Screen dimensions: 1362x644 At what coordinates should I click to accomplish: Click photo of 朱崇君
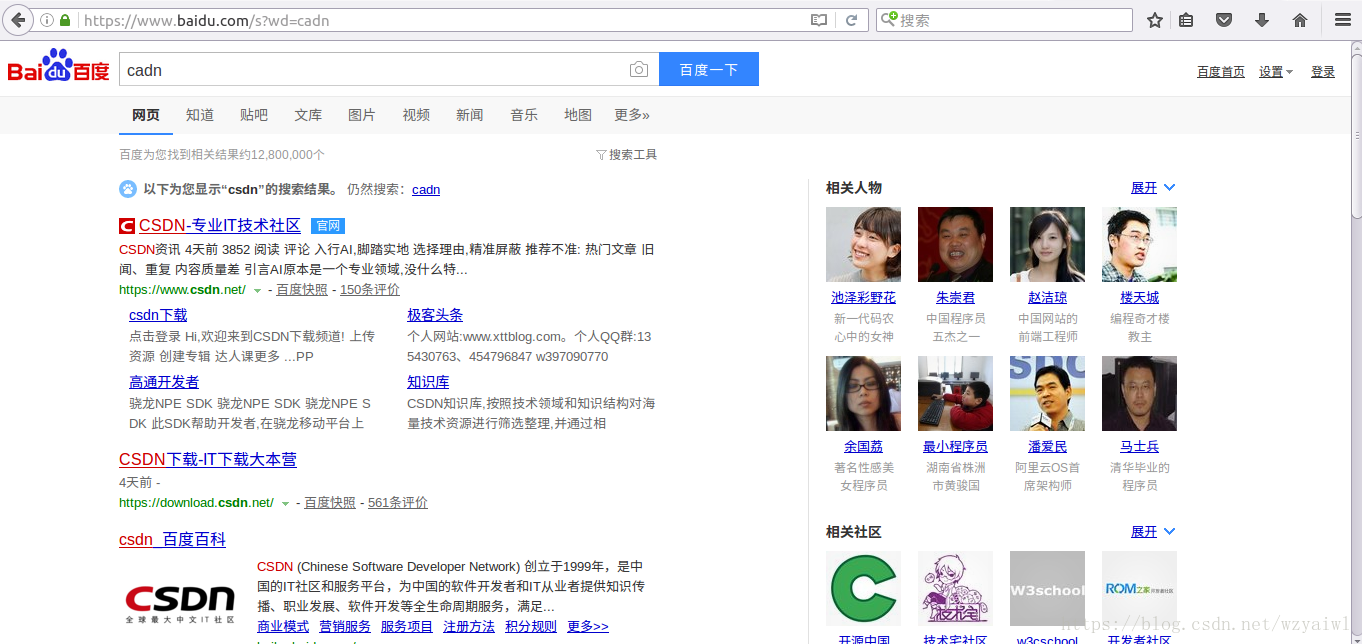(955, 244)
